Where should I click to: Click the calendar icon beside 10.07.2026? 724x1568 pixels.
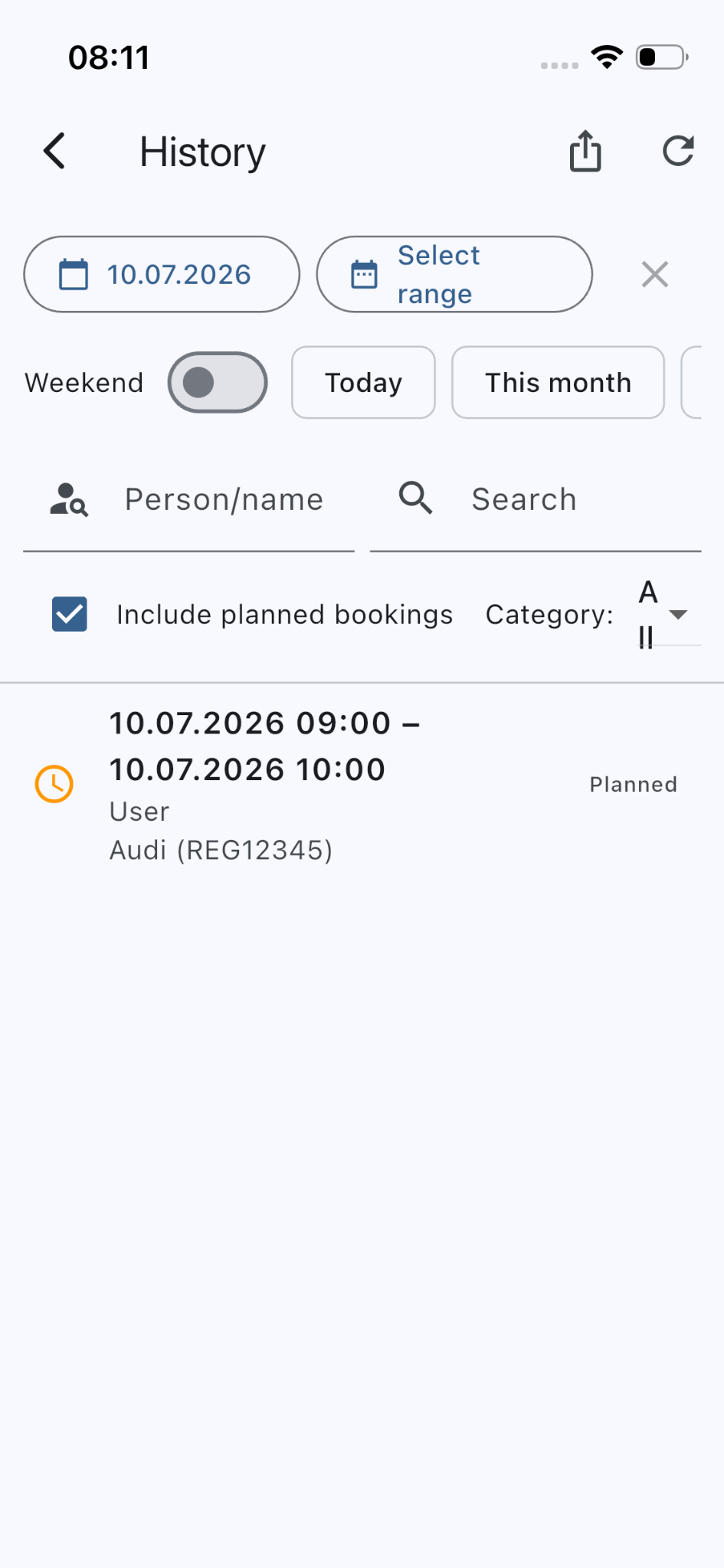click(74, 274)
